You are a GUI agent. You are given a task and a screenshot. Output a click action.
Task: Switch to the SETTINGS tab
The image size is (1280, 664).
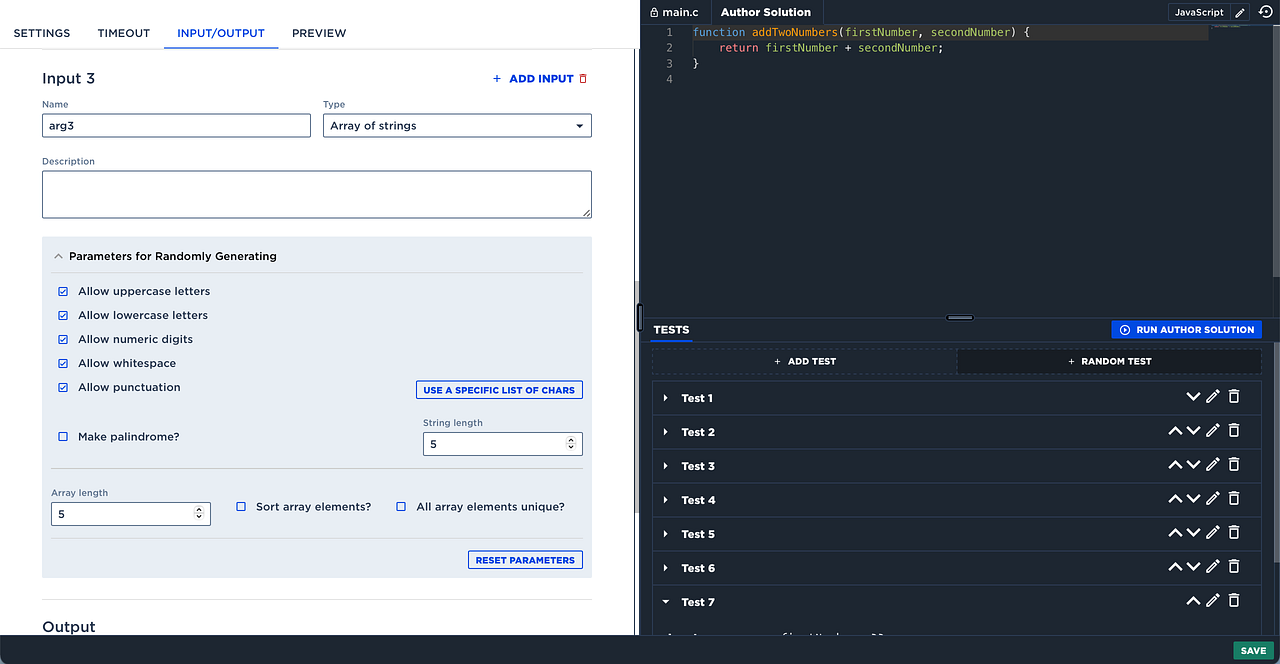tap(42, 33)
